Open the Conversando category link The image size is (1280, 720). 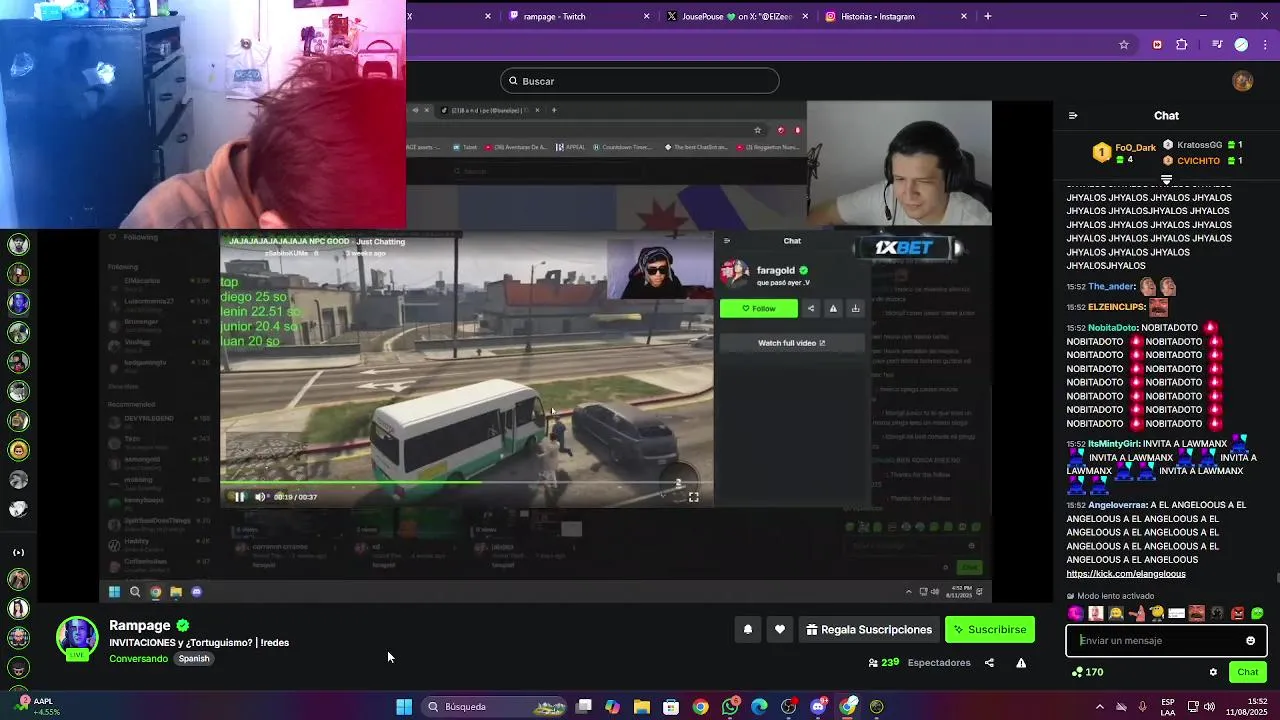point(138,659)
